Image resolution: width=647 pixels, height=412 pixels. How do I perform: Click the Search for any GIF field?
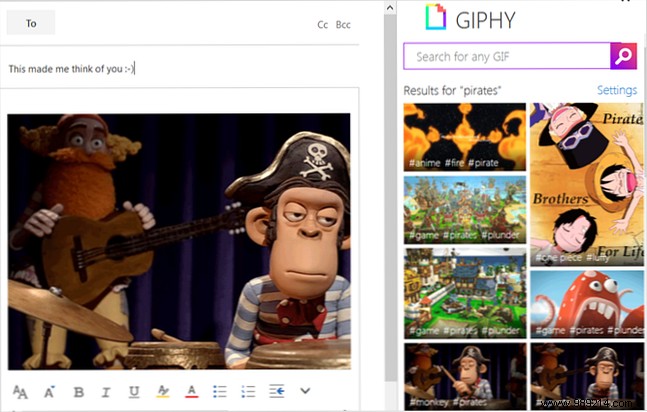[506, 57]
